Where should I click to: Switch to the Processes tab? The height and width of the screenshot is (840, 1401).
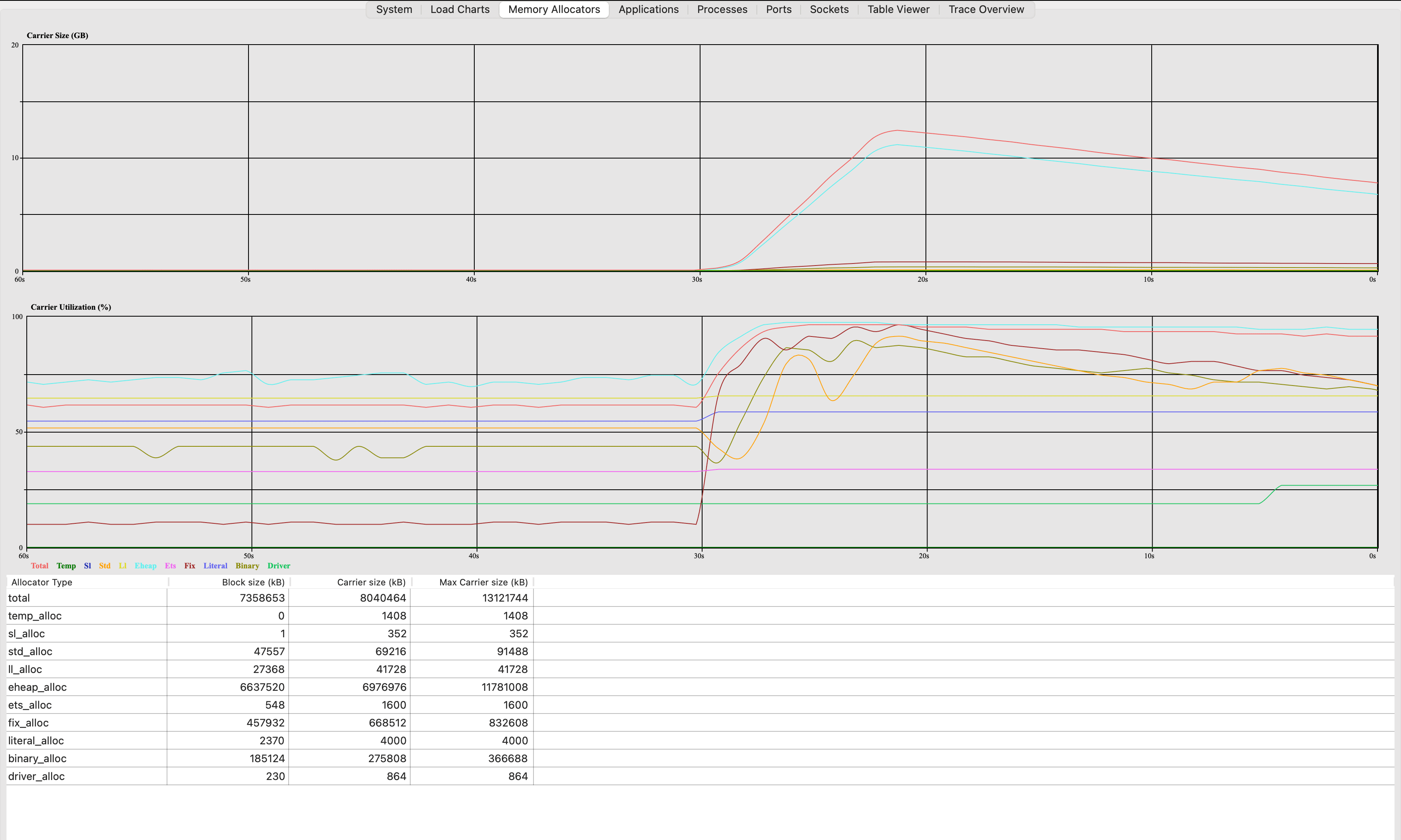(x=722, y=9)
